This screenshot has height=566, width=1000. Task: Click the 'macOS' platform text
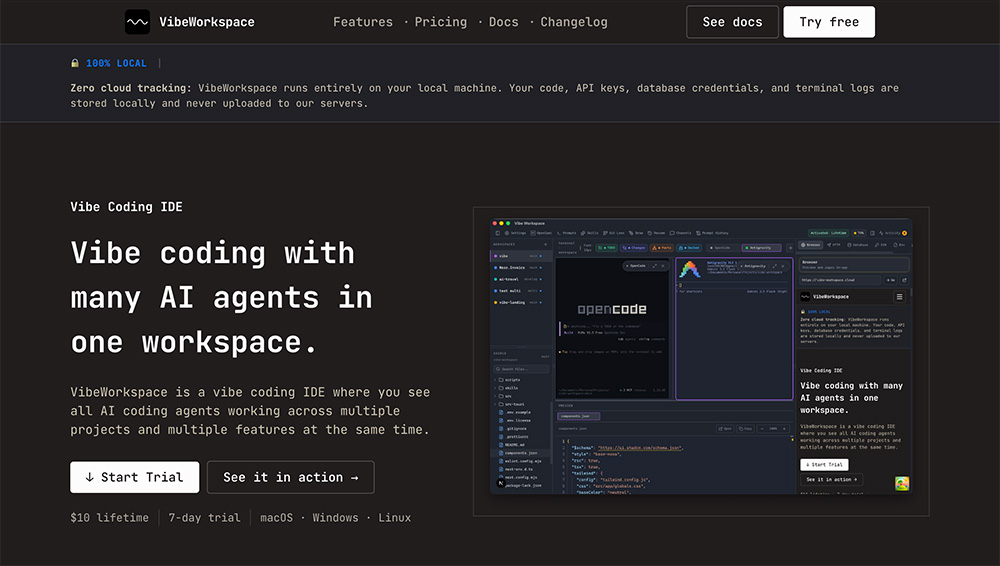tap(276, 518)
